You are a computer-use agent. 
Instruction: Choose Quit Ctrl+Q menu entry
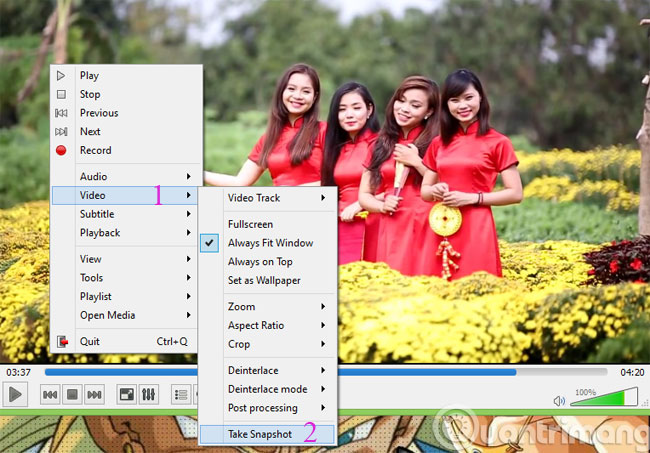click(x=124, y=342)
